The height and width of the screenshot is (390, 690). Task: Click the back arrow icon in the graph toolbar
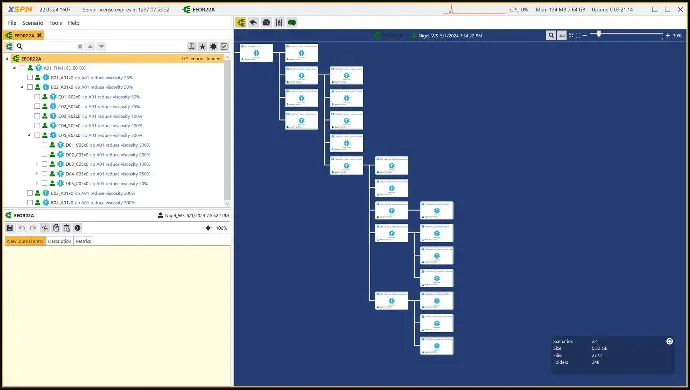click(253, 22)
